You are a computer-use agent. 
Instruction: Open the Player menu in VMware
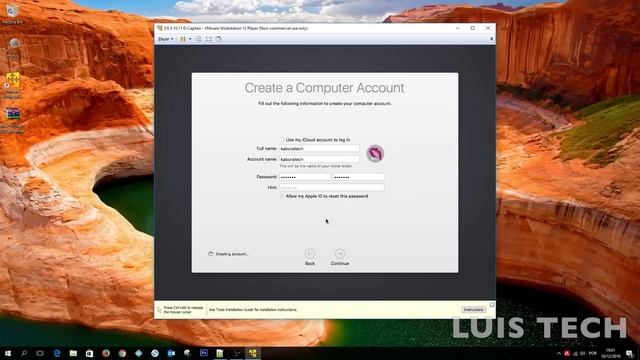pos(165,39)
